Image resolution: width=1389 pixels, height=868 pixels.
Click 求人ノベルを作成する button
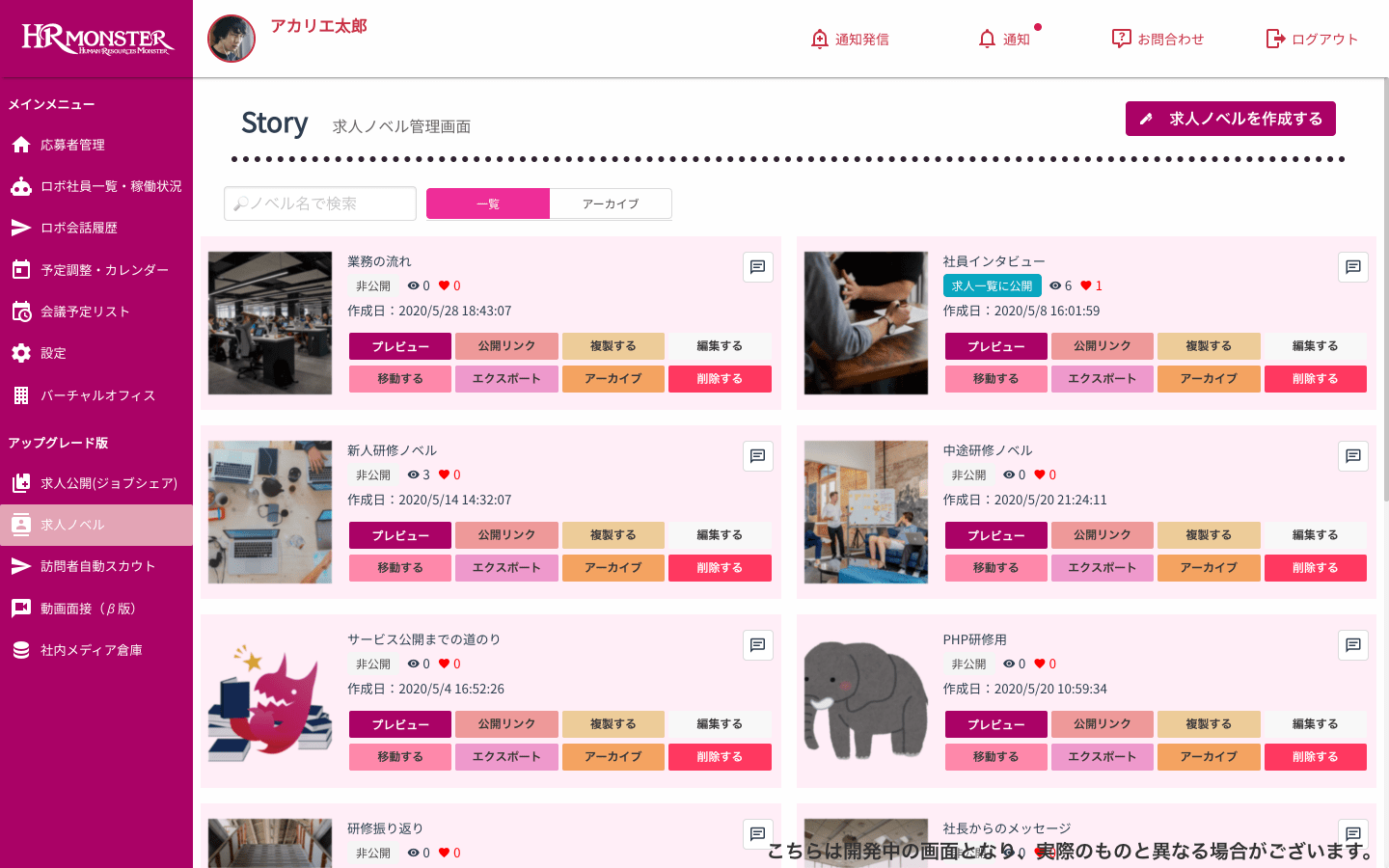pyautogui.click(x=1231, y=119)
